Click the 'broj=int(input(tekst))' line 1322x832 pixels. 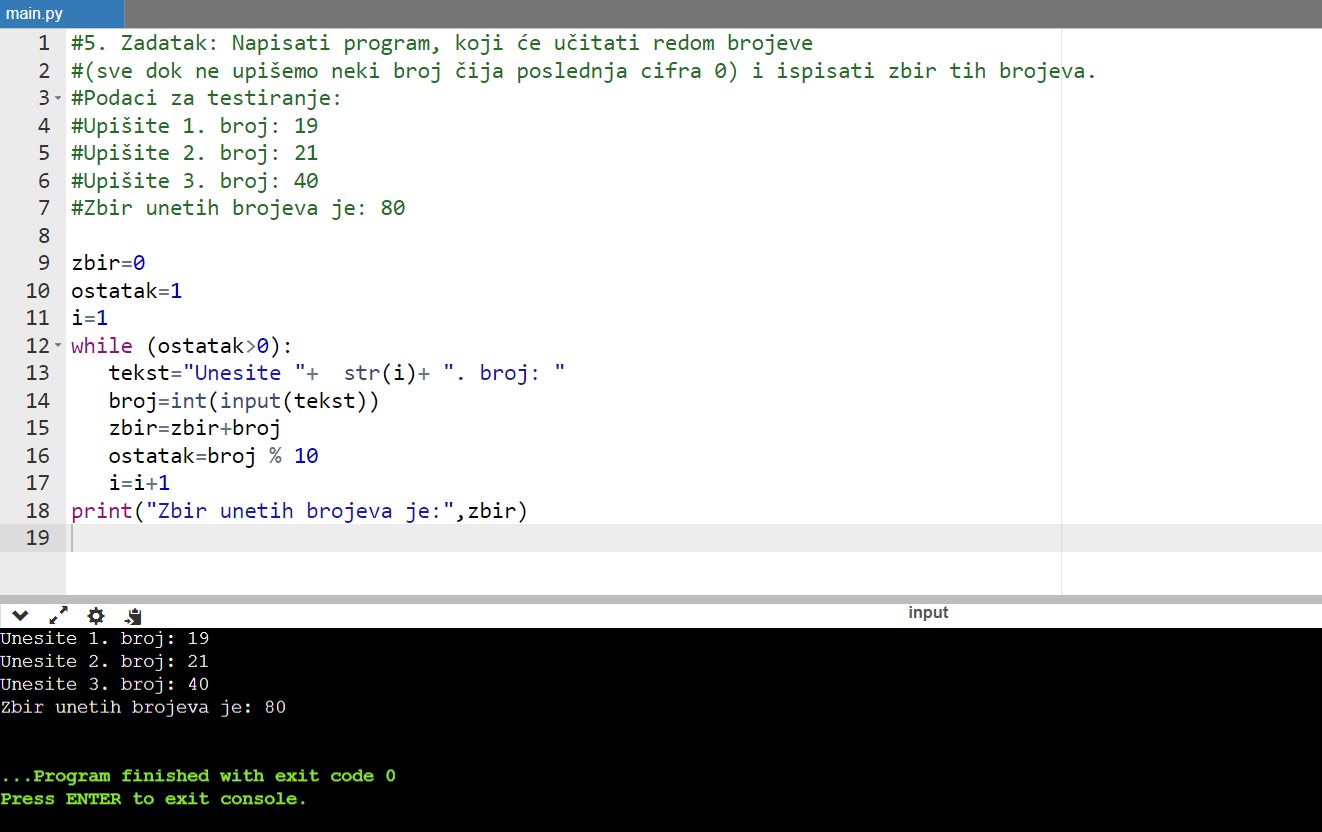244,401
